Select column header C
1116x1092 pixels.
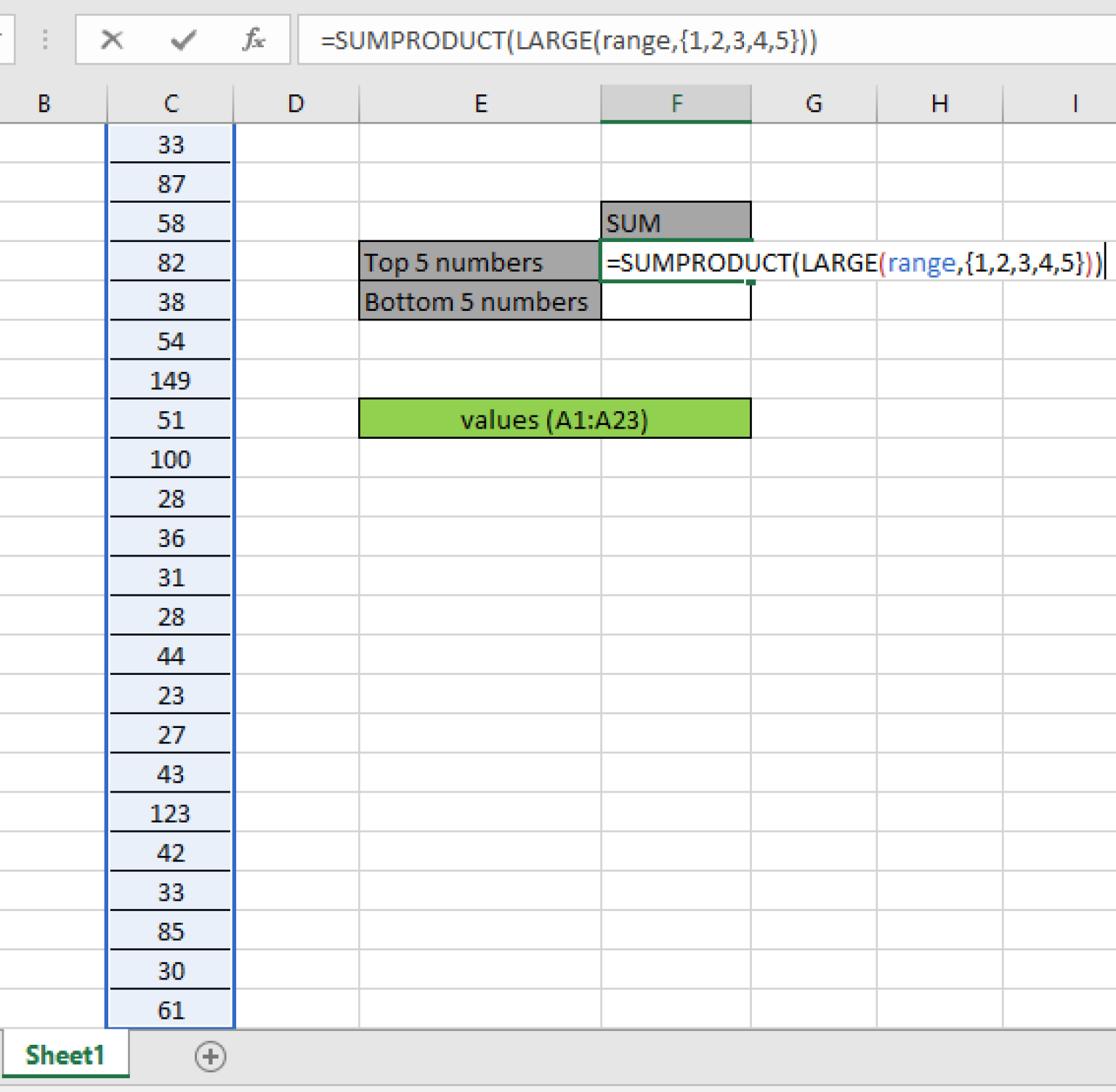pos(170,103)
